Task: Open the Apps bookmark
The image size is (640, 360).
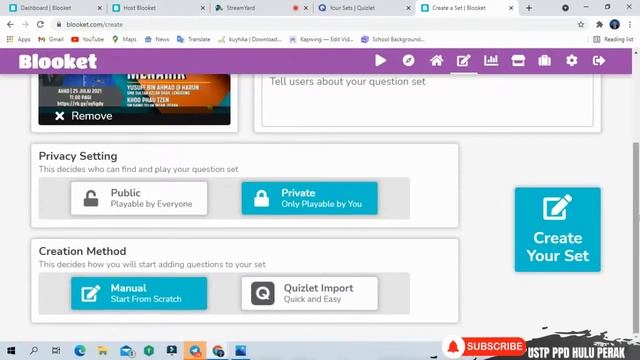Action: (x=18, y=39)
